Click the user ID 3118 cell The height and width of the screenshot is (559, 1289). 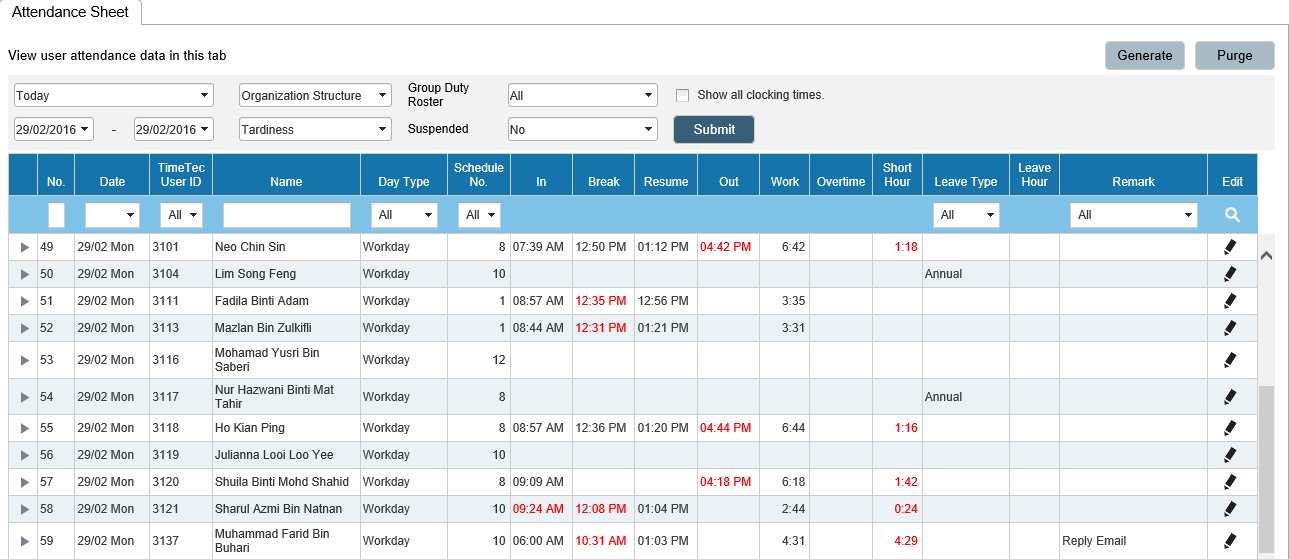181,428
